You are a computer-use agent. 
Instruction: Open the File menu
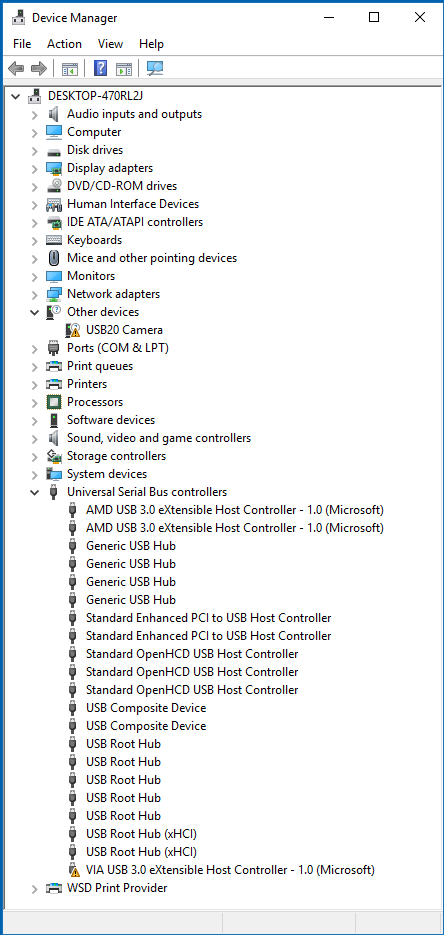(22, 44)
